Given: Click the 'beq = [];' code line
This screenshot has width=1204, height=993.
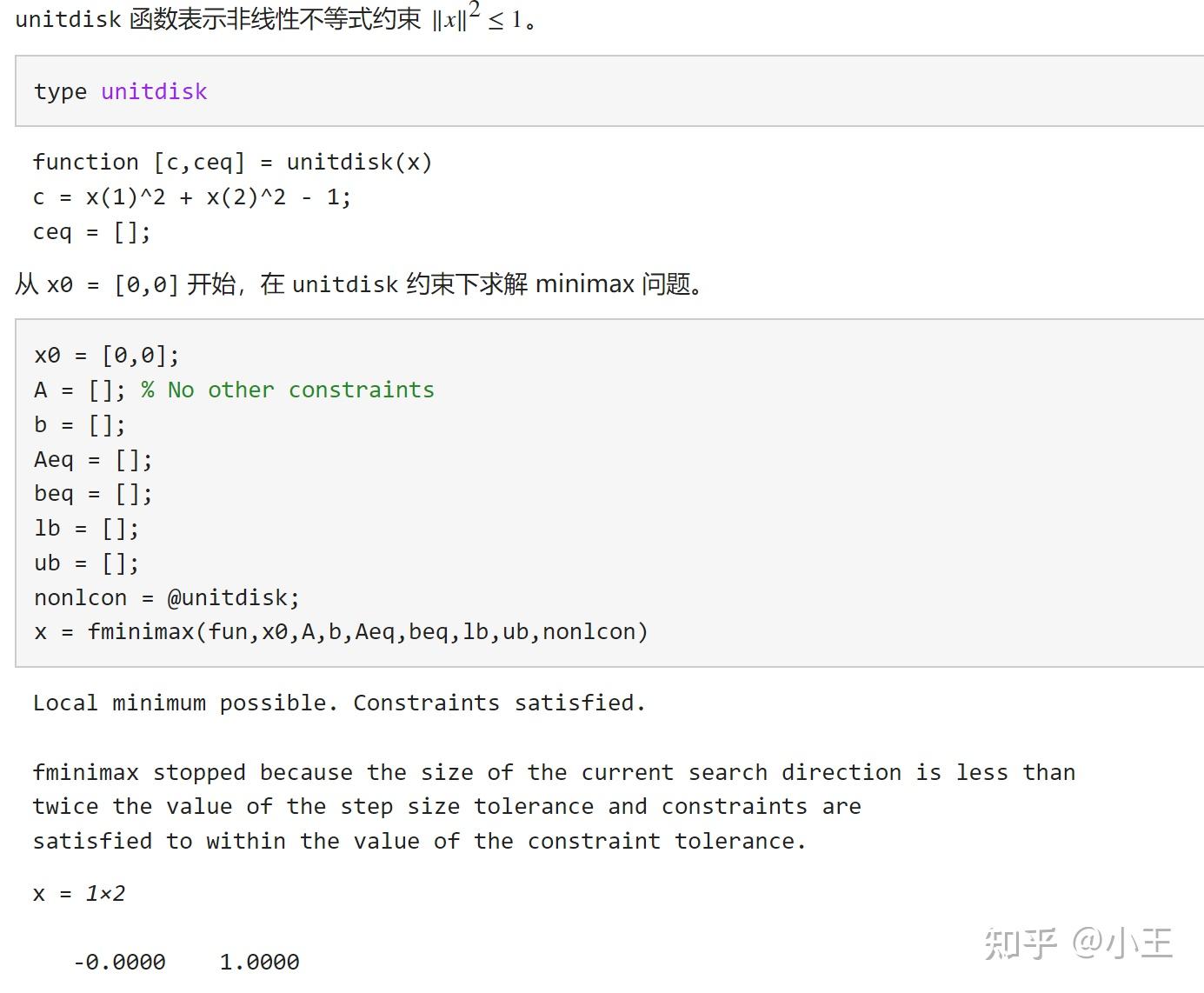Looking at the screenshot, I should point(93,494).
